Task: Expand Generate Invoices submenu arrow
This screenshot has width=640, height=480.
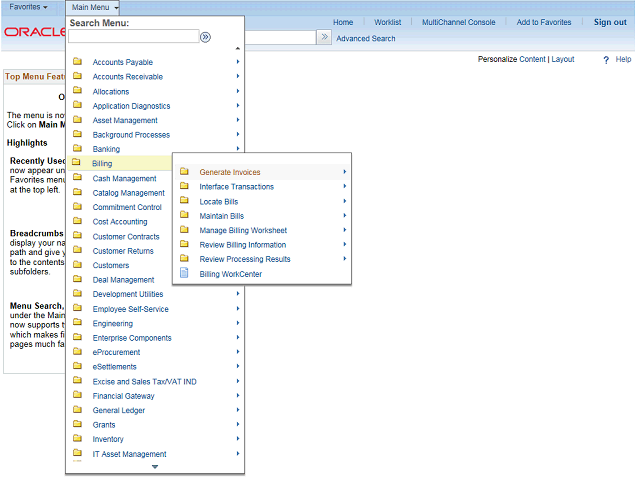Action: (345, 172)
